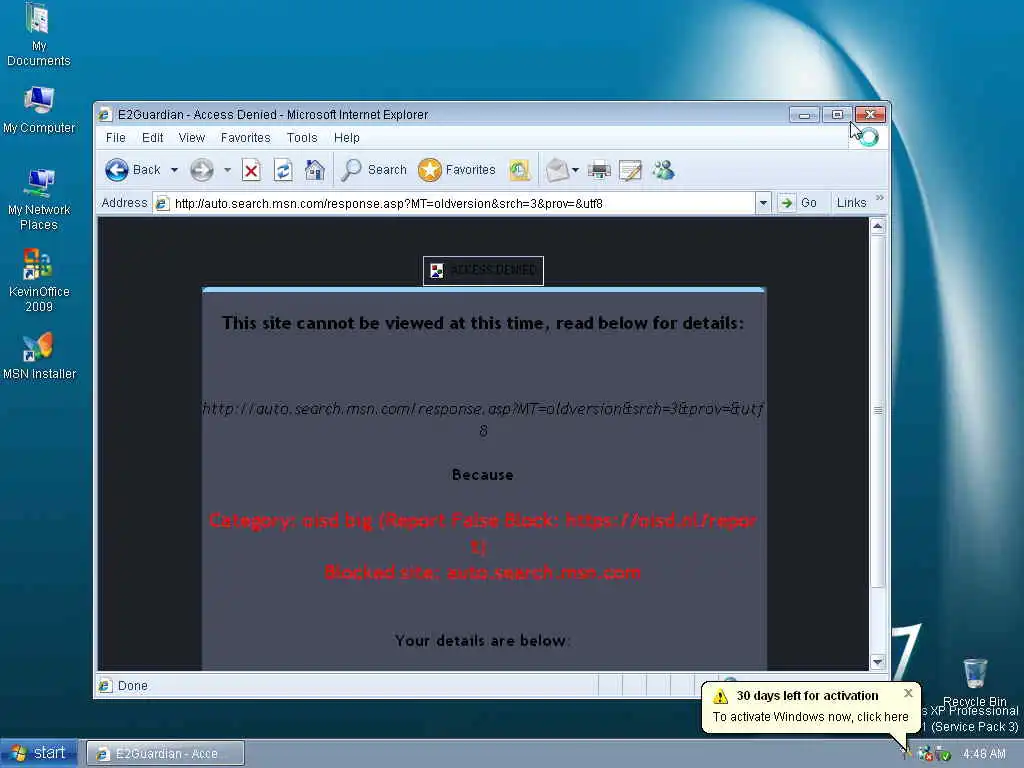Viewport: 1024px width, 768px height.
Task: Click the Mail envelope icon
Action: tap(557, 170)
